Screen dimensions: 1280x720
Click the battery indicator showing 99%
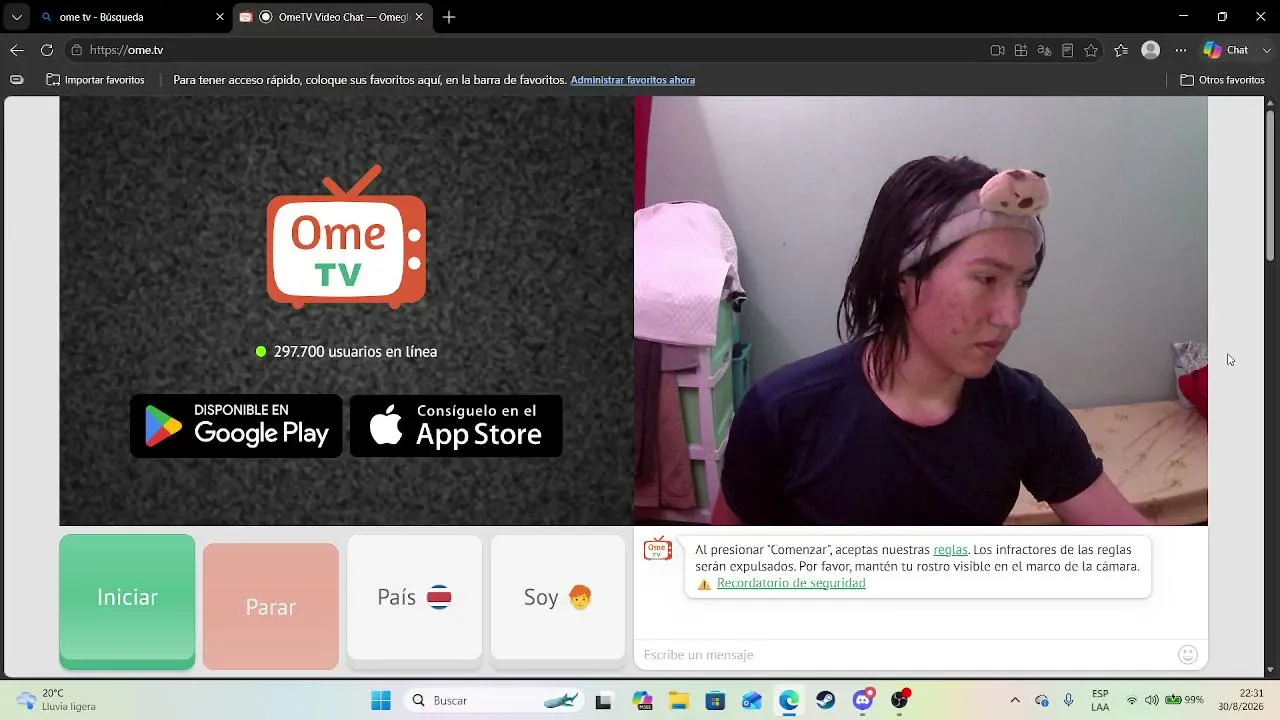click(x=1184, y=700)
